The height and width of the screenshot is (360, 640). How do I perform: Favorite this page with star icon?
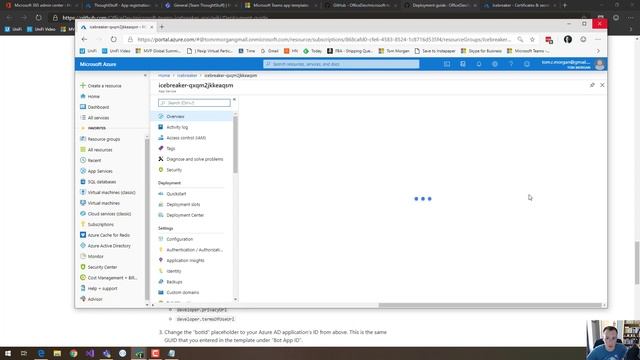coord(532,40)
